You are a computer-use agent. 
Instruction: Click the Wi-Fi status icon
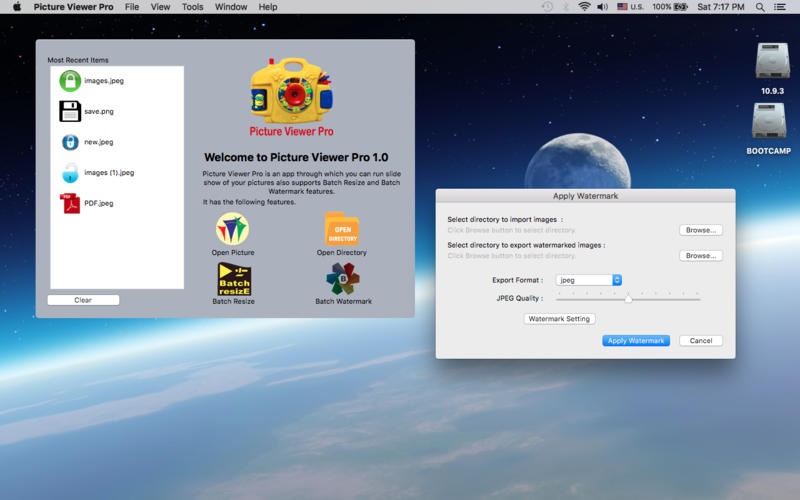click(584, 7)
